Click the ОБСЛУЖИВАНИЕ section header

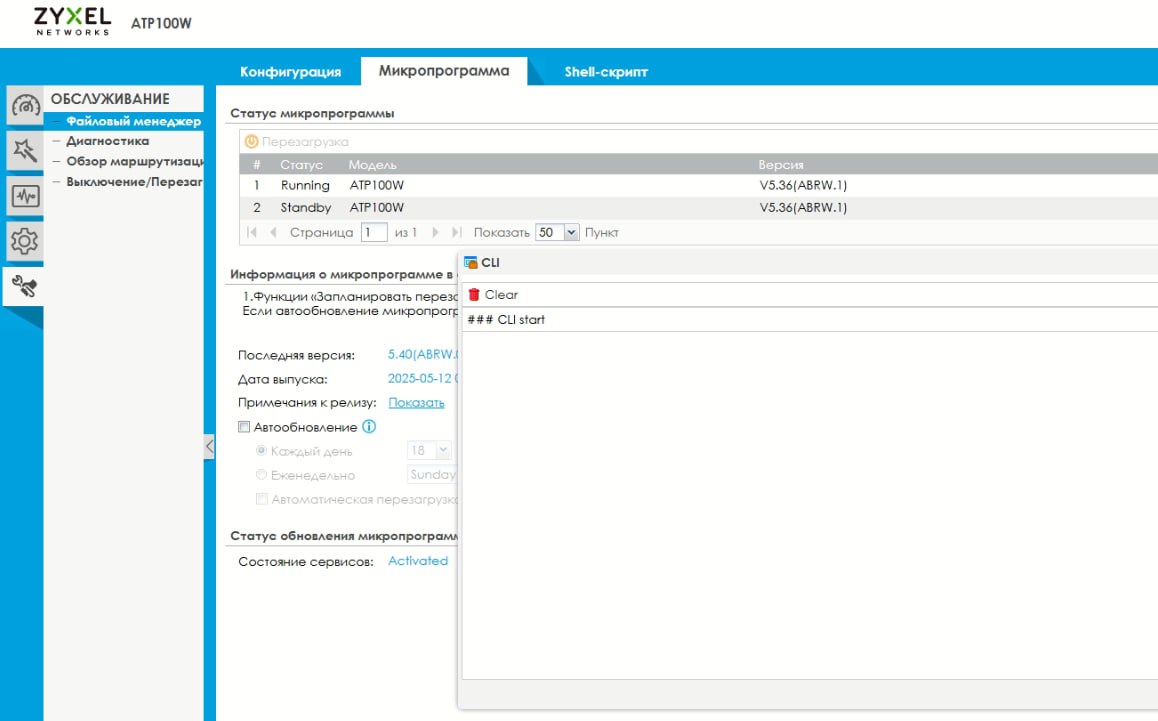[110, 99]
